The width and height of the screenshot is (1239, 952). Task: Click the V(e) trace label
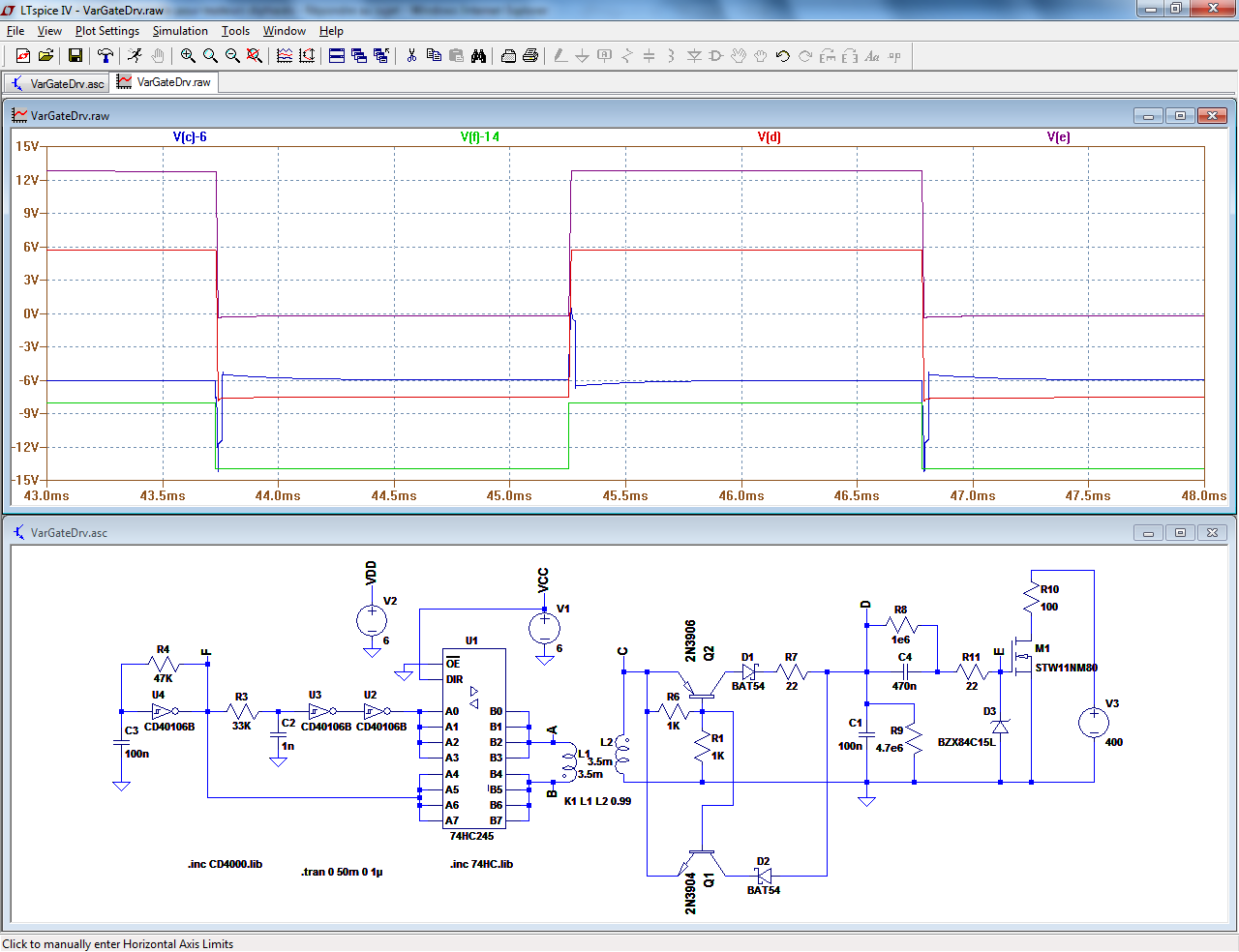pos(1058,137)
